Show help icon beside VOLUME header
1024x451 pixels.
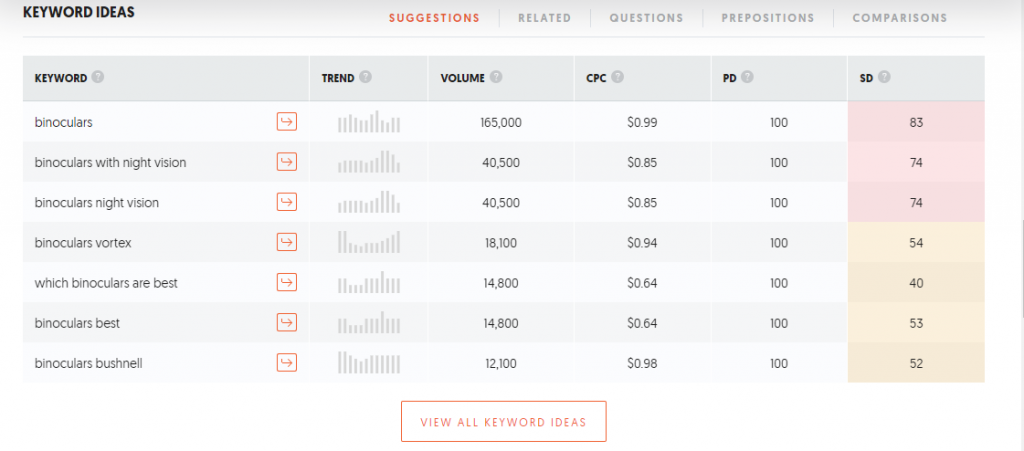click(x=496, y=77)
